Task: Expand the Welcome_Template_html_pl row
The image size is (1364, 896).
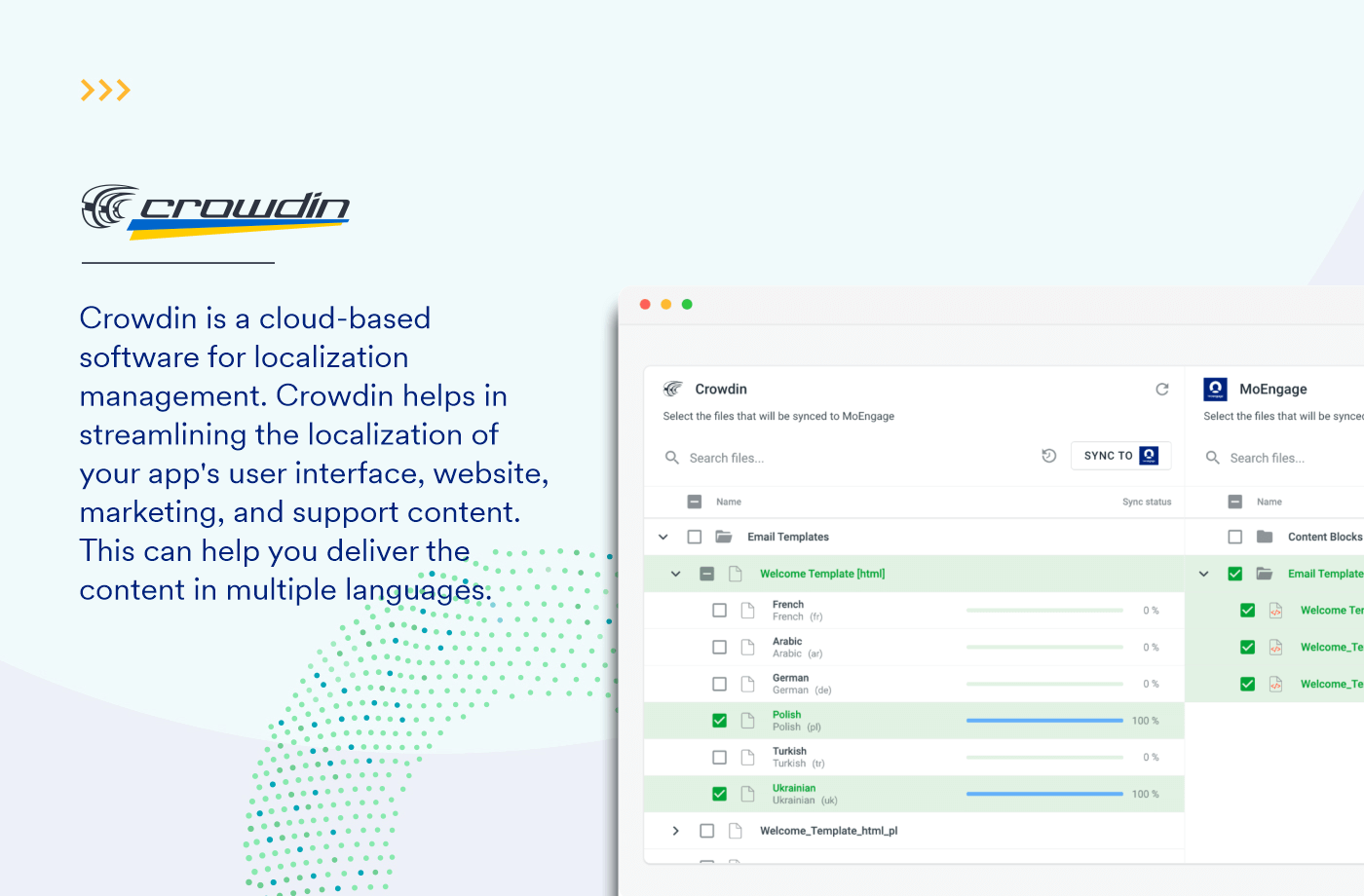Action: [675, 831]
